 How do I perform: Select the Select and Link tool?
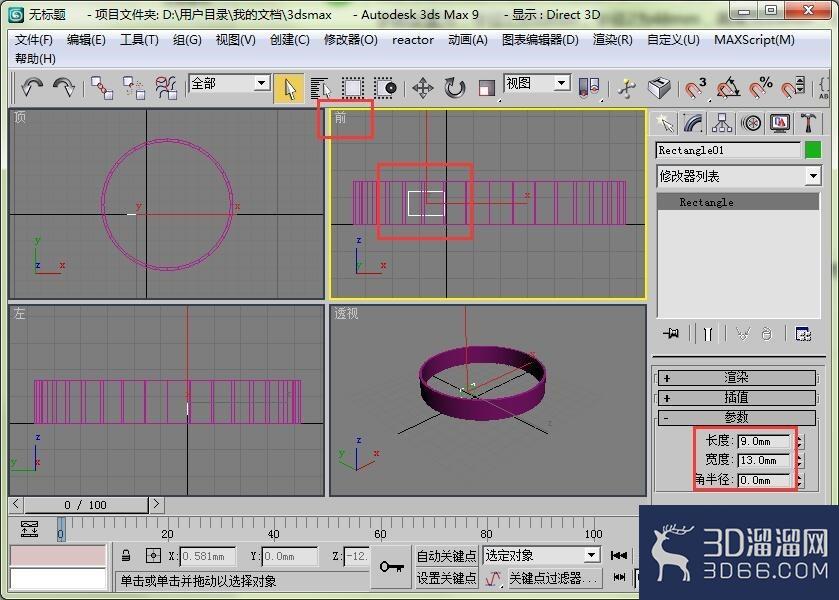(102, 87)
